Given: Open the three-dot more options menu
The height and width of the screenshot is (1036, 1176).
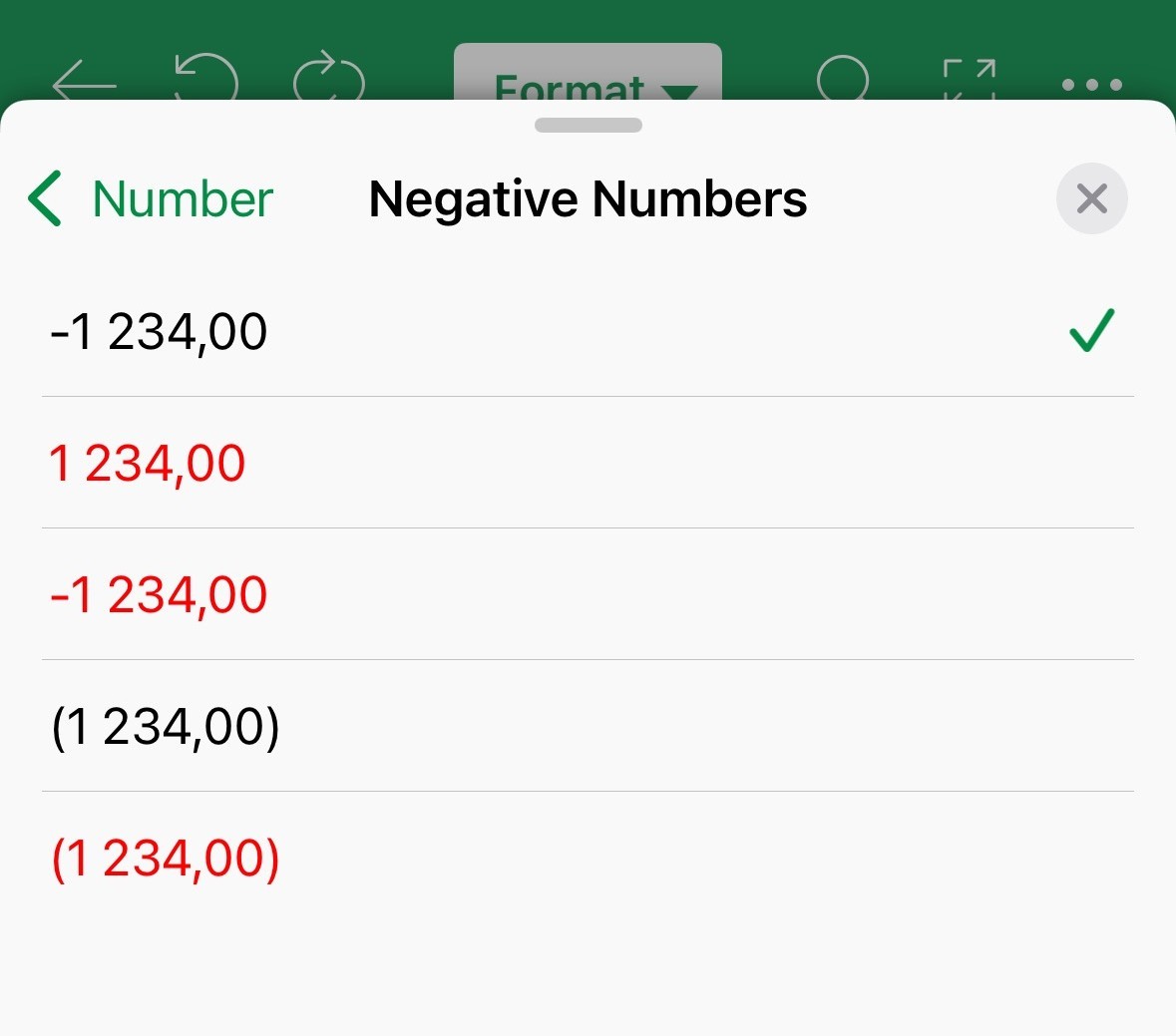Looking at the screenshot, I should click(1092, 84).
